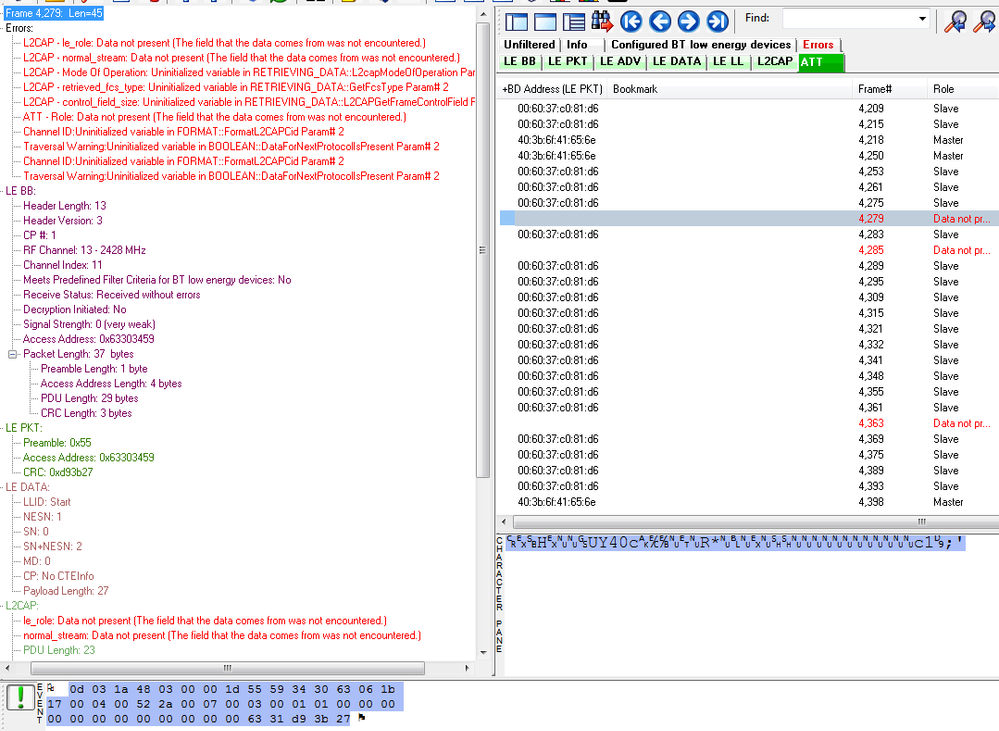999x731 pixels.
Task: Click decode pane horizontal scrollbar right arrow
Action: pos(467,668)
